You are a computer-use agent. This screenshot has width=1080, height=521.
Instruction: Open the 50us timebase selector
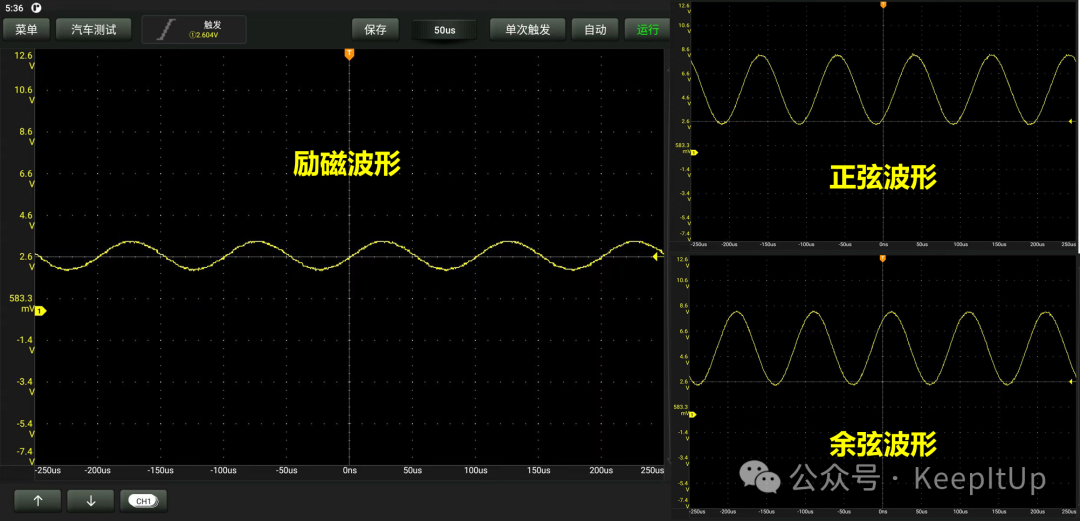coord(444,30)
